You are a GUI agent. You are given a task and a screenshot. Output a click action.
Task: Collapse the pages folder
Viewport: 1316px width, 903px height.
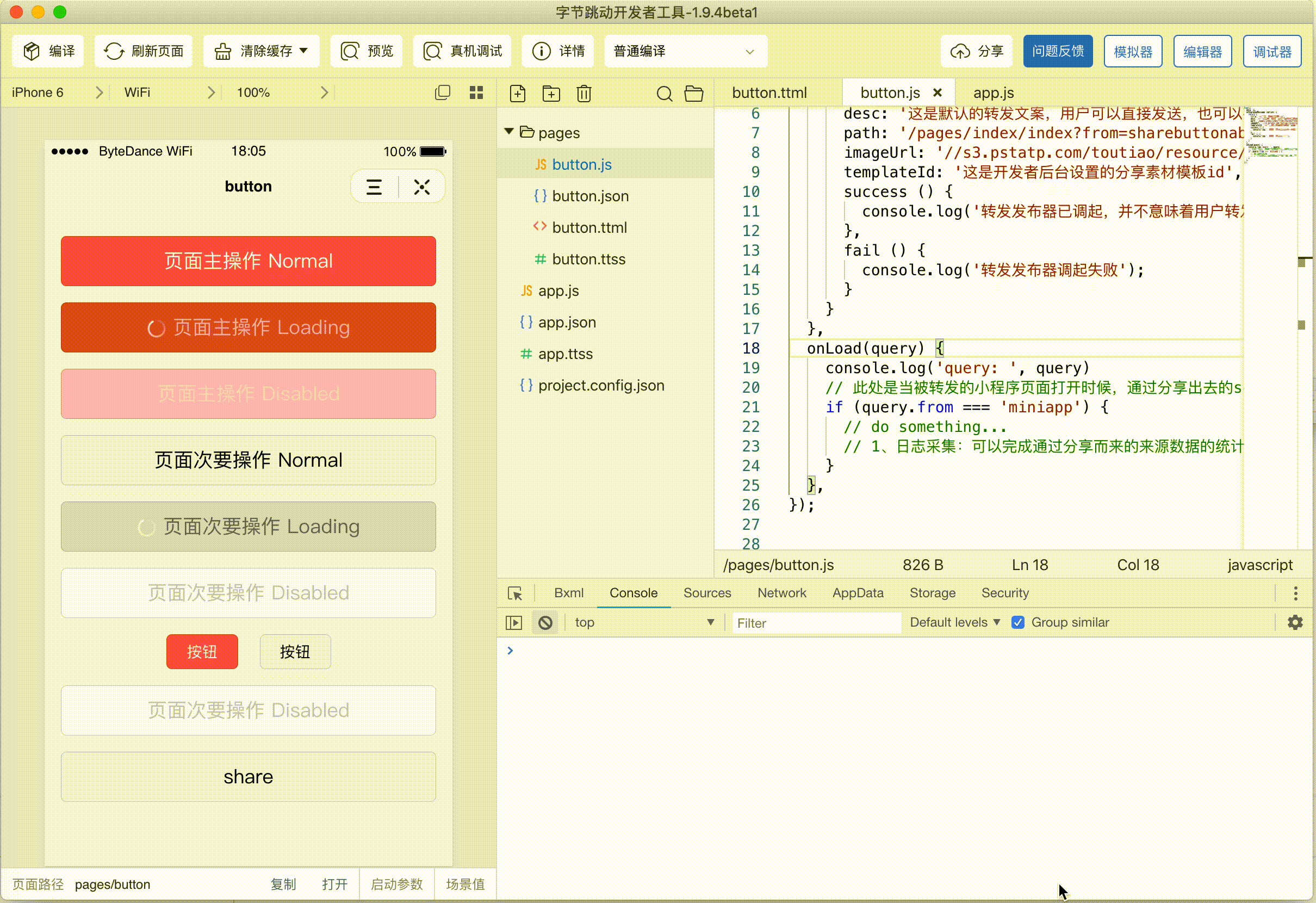point(508,132)
